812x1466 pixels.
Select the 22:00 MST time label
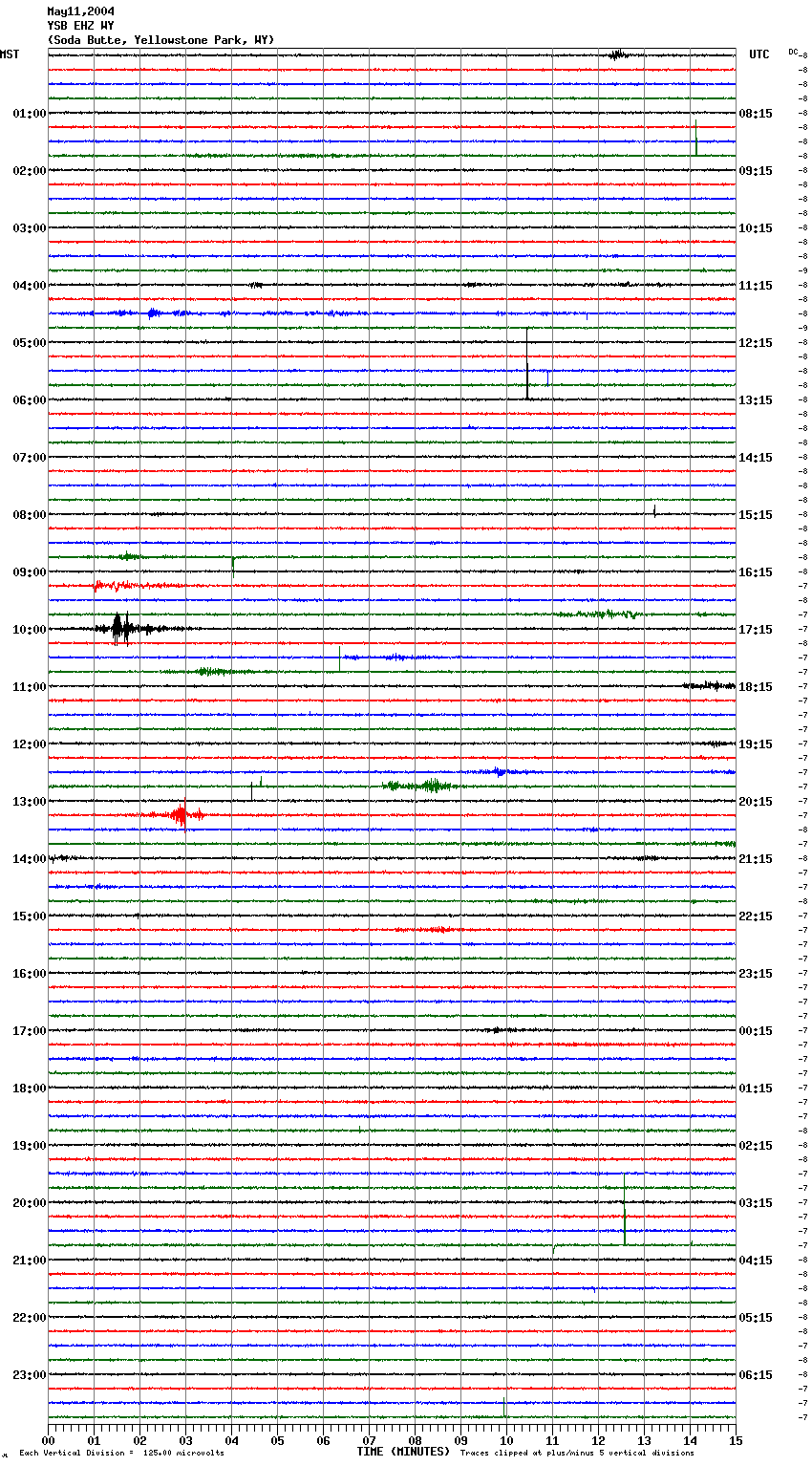point(30,1318)
